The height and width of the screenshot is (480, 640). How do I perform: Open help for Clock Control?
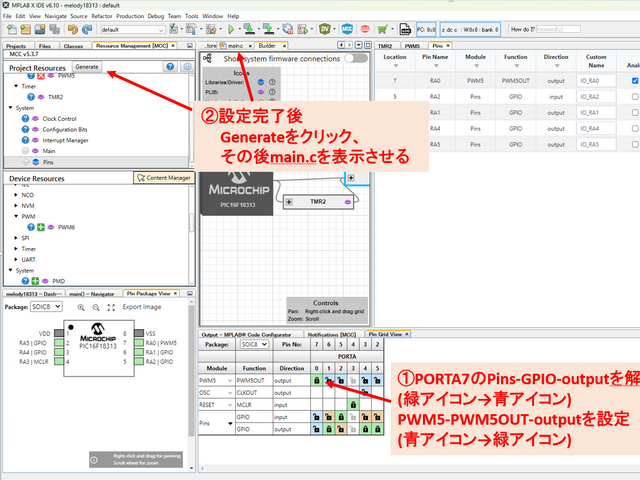[x=25, y=118]
